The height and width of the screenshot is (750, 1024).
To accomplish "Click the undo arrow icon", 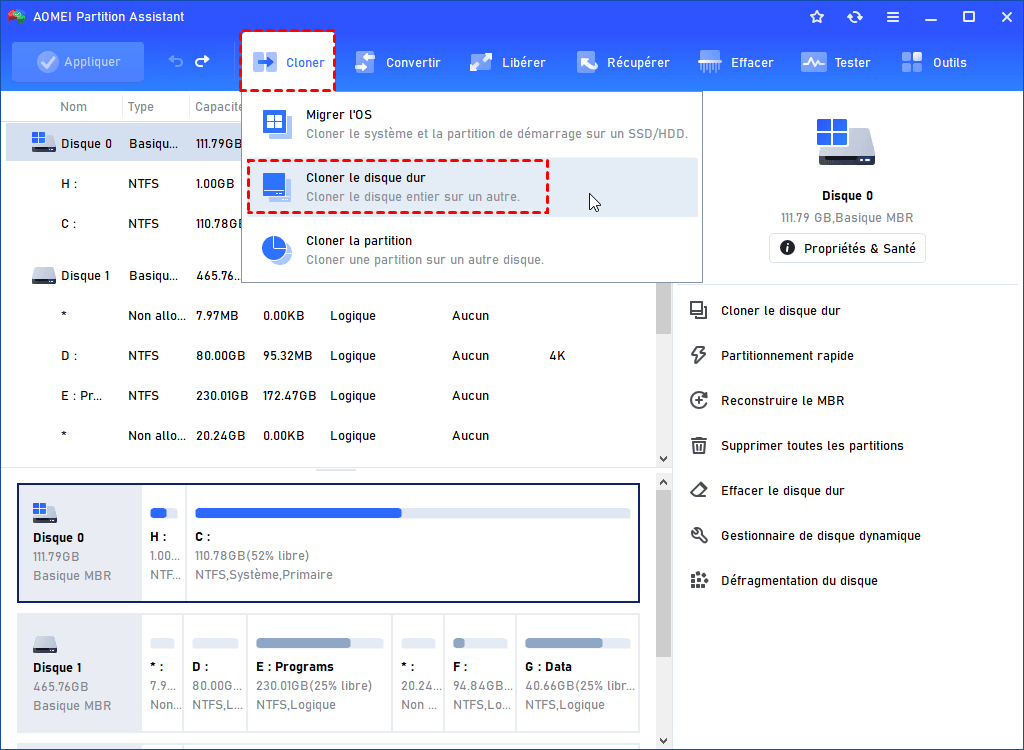I will pyautogui.click(x=176, y=61).
